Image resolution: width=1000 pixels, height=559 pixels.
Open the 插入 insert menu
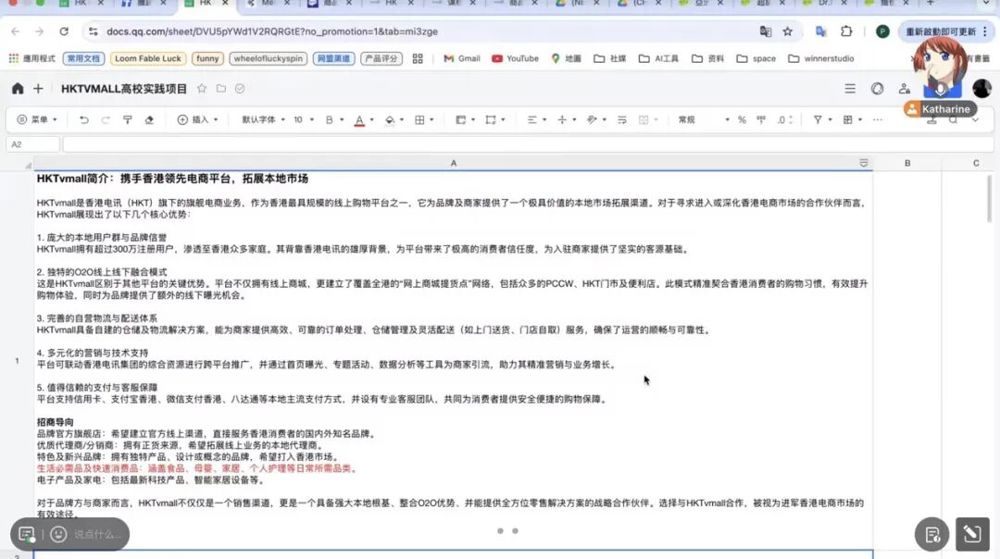pos(198,120)
